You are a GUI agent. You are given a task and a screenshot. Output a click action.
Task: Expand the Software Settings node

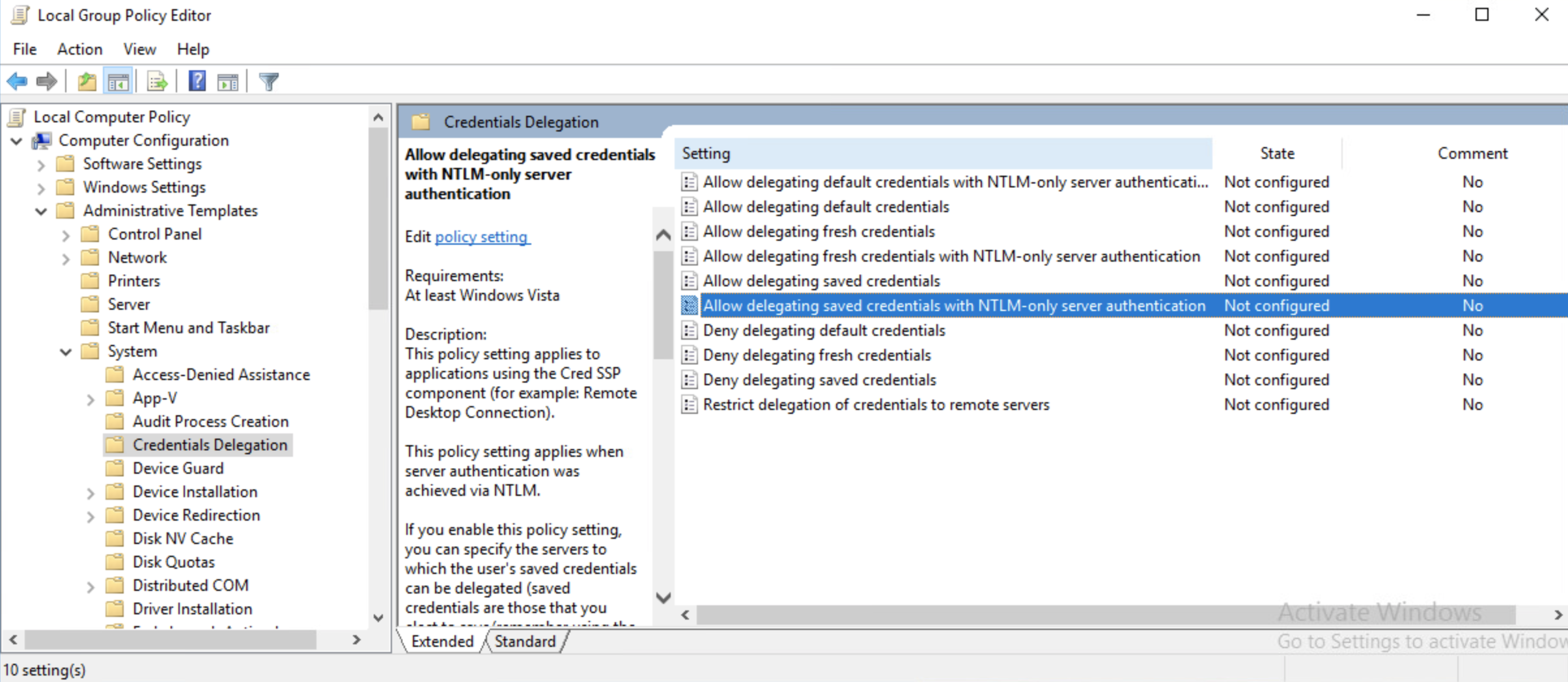point(41,165)
